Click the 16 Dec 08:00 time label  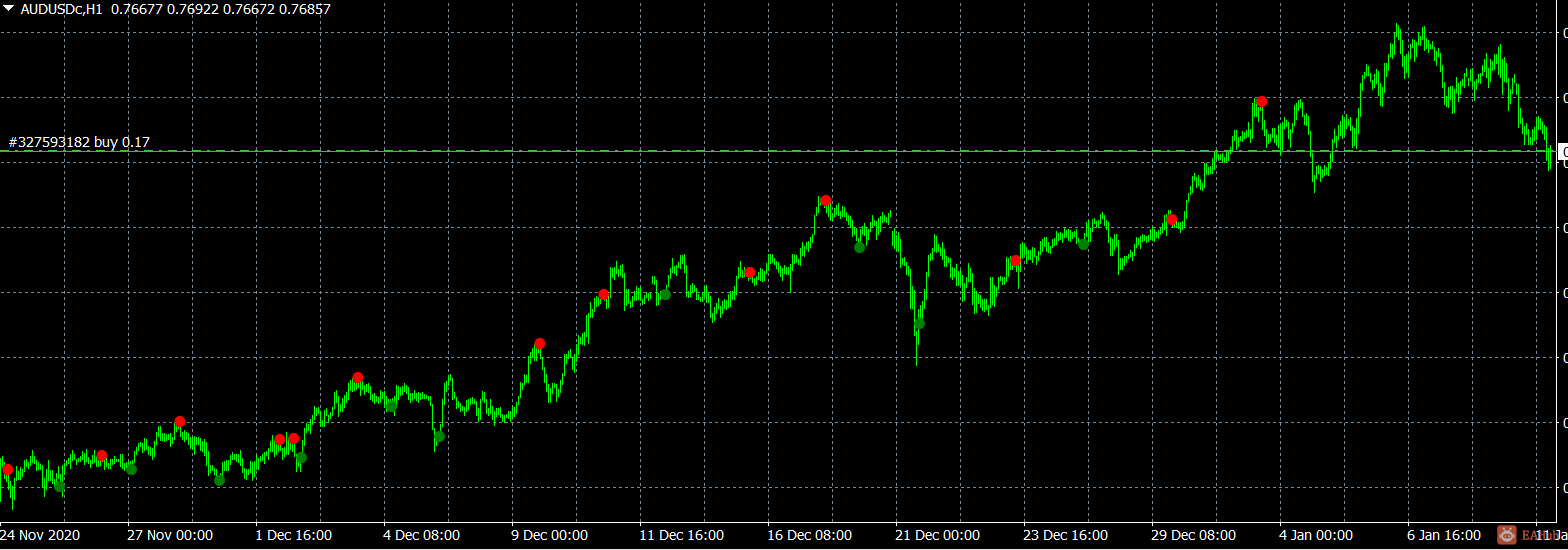tap(809, 535)
